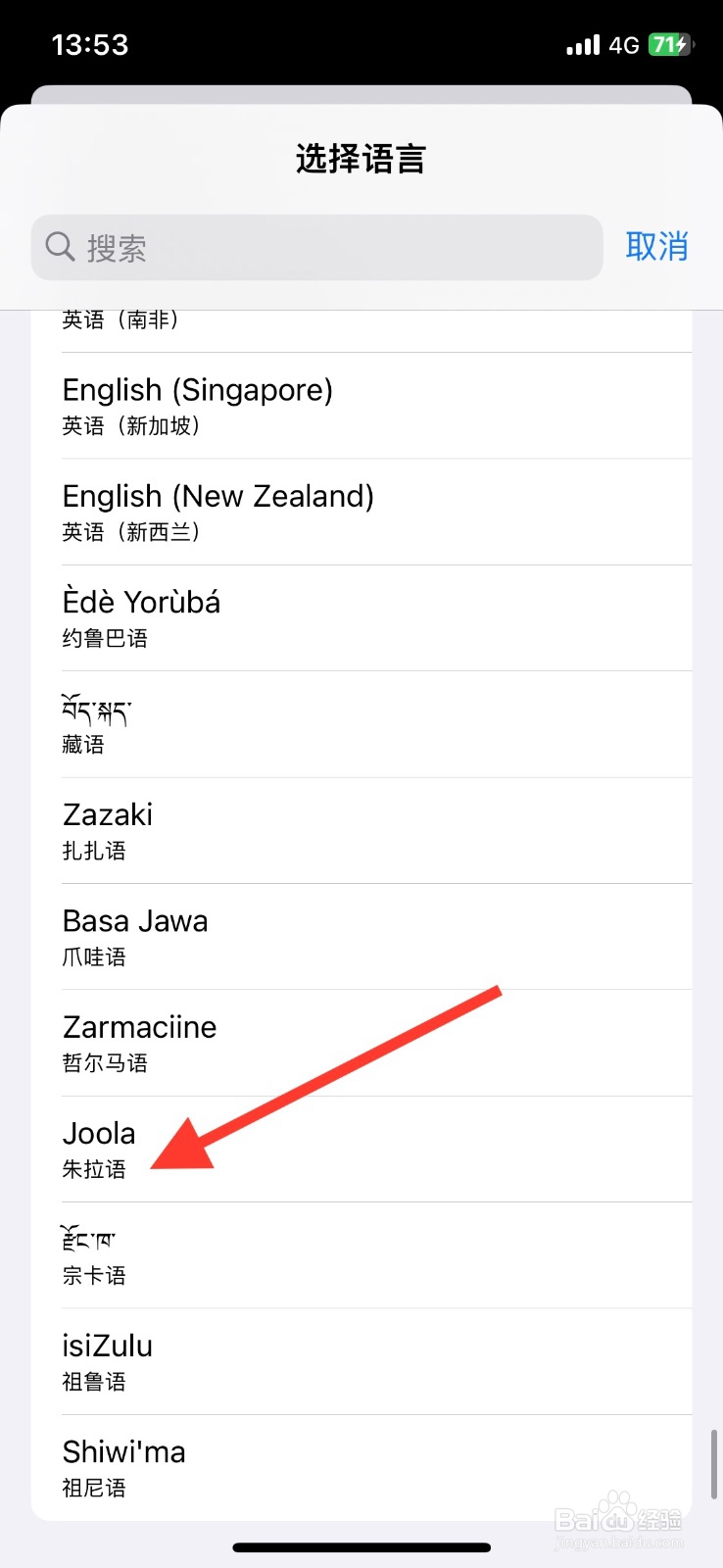This screenshot has height=1568, width=723.
Task: Tap the 13:53 clock in status bar
Action: 90,45
